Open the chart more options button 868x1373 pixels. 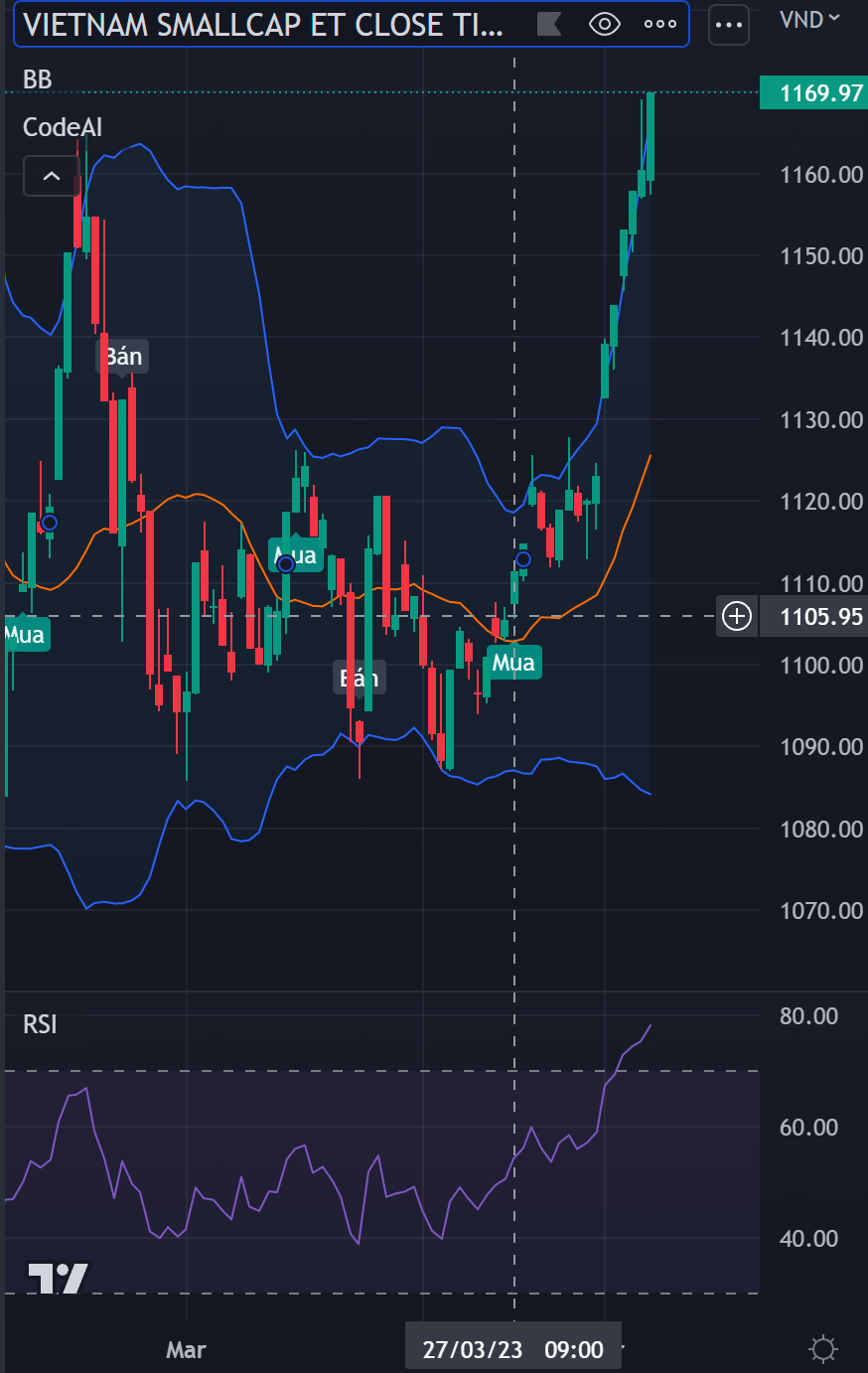pos(729,25)
